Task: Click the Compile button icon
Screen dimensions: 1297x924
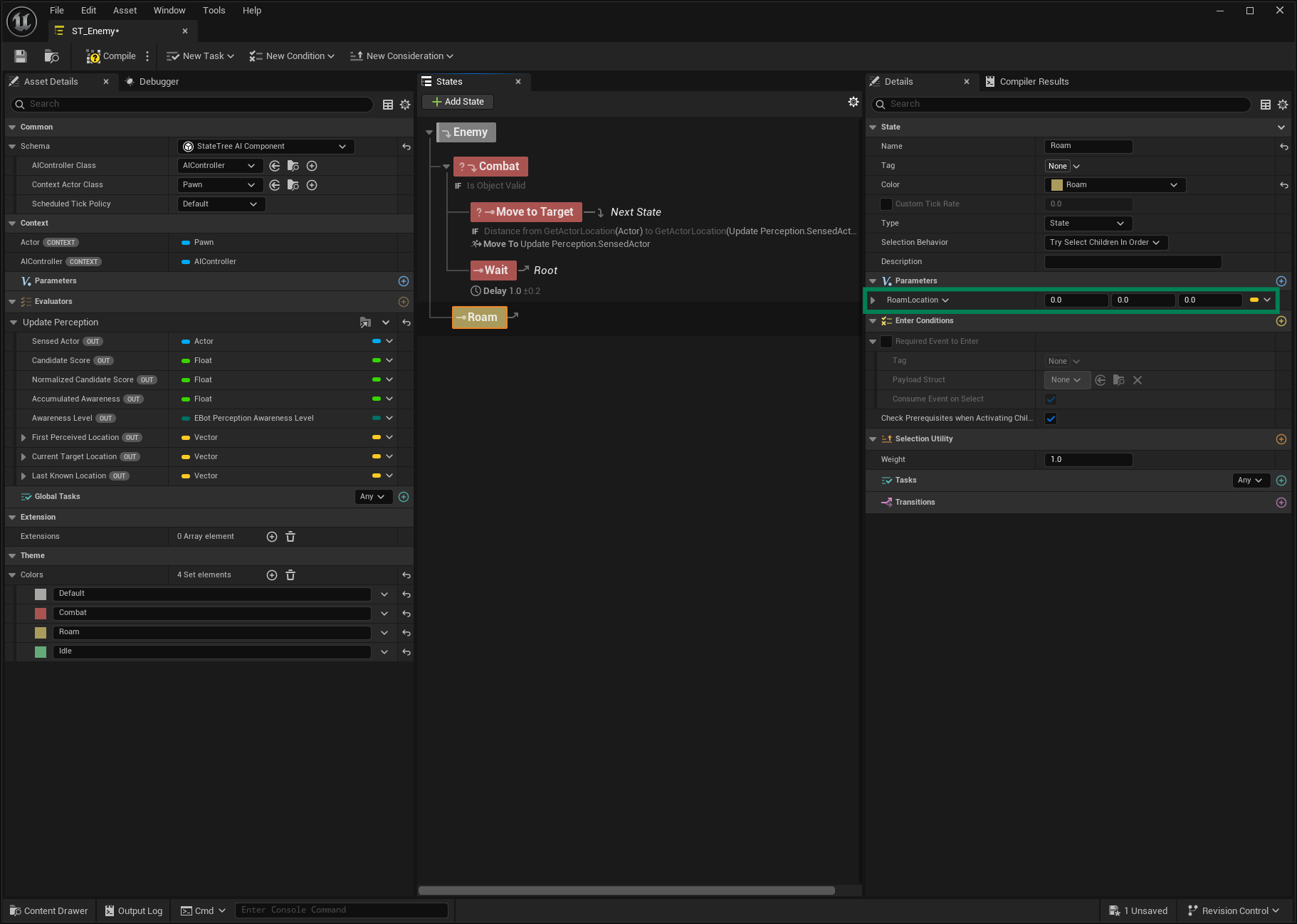Action: click(x=93, y=56)
